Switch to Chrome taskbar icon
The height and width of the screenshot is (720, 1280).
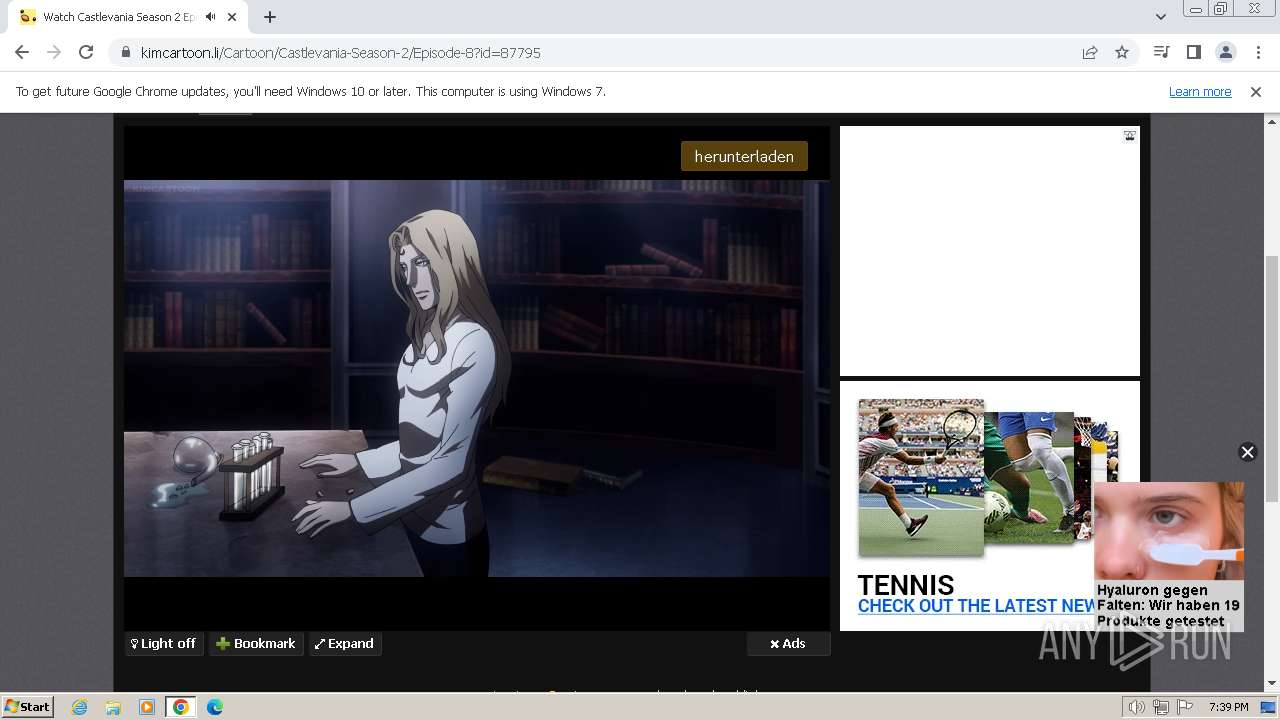pyautogui.click(x=180, y=707)
